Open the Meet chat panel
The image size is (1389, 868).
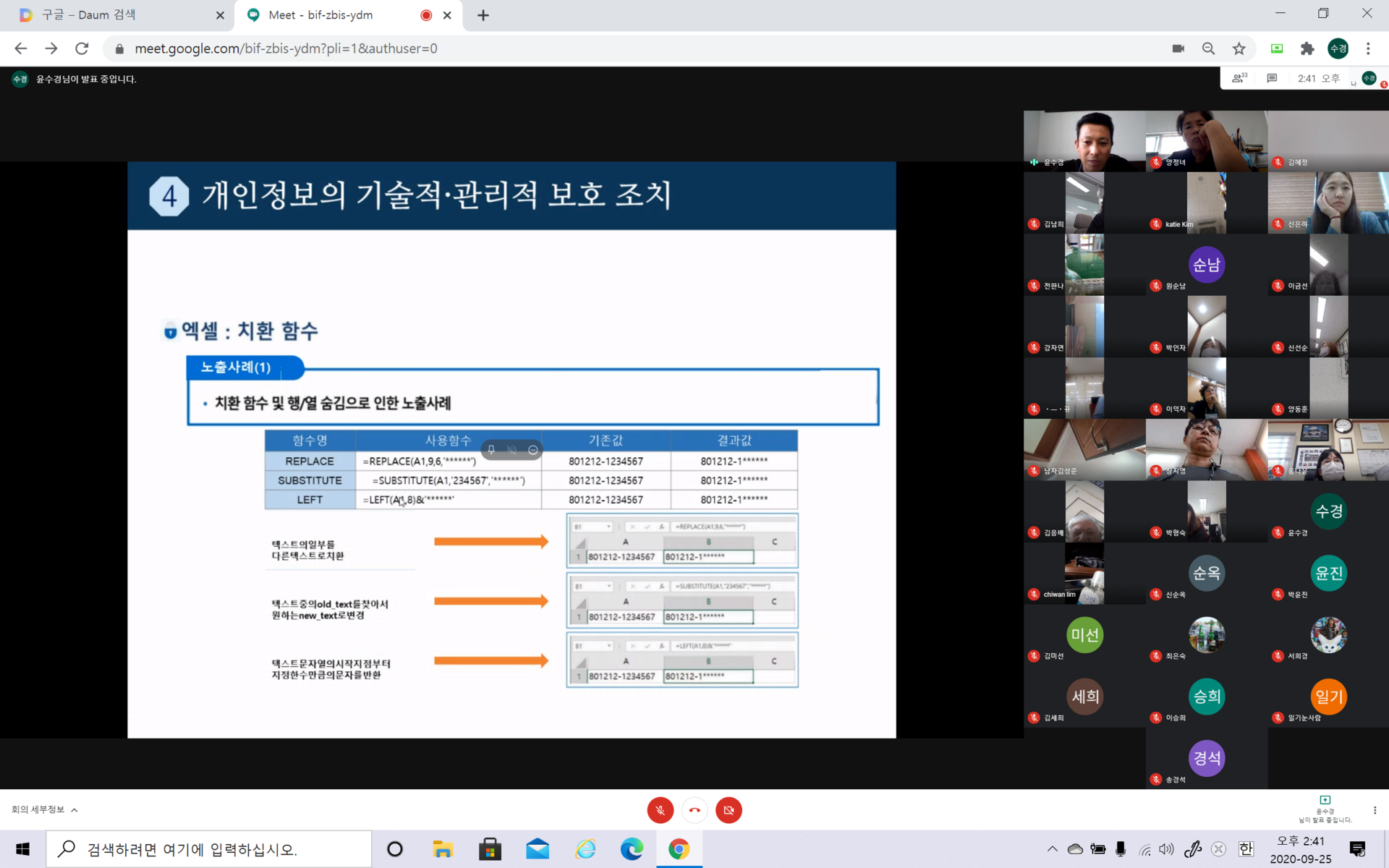pyautogui.click(x=1272, y=78)
